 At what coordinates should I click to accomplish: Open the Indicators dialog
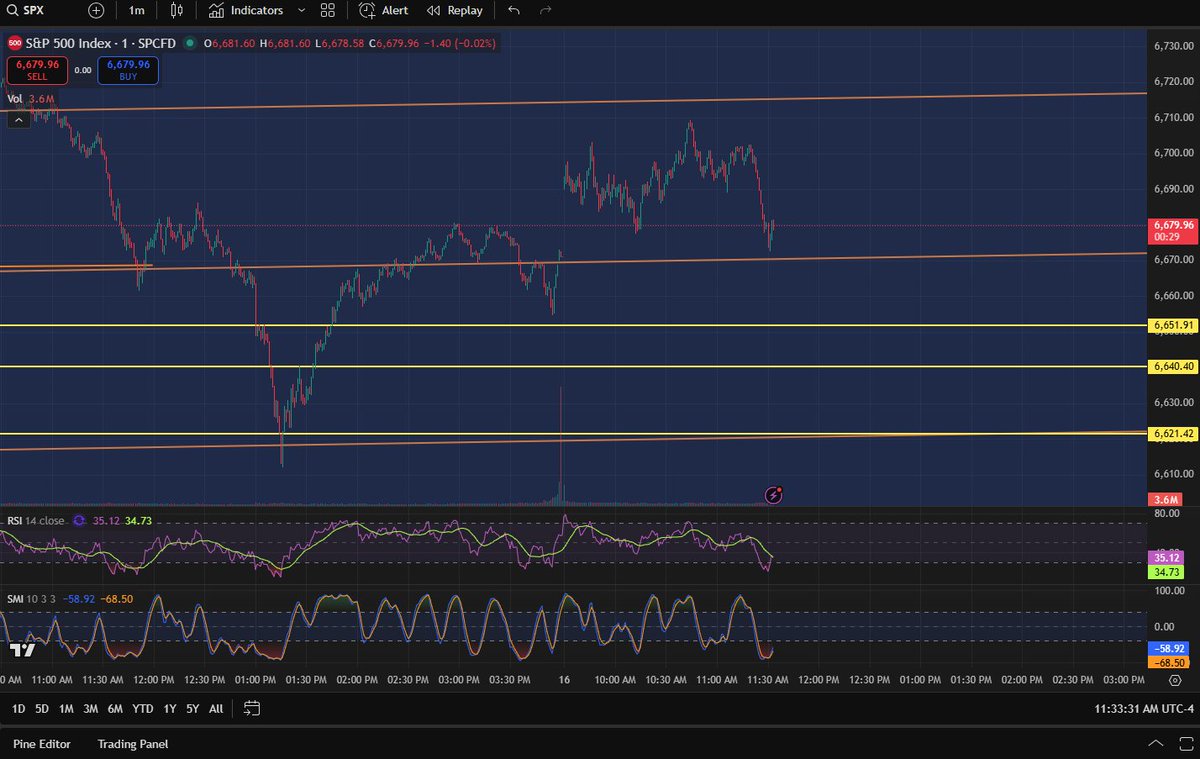246,10
